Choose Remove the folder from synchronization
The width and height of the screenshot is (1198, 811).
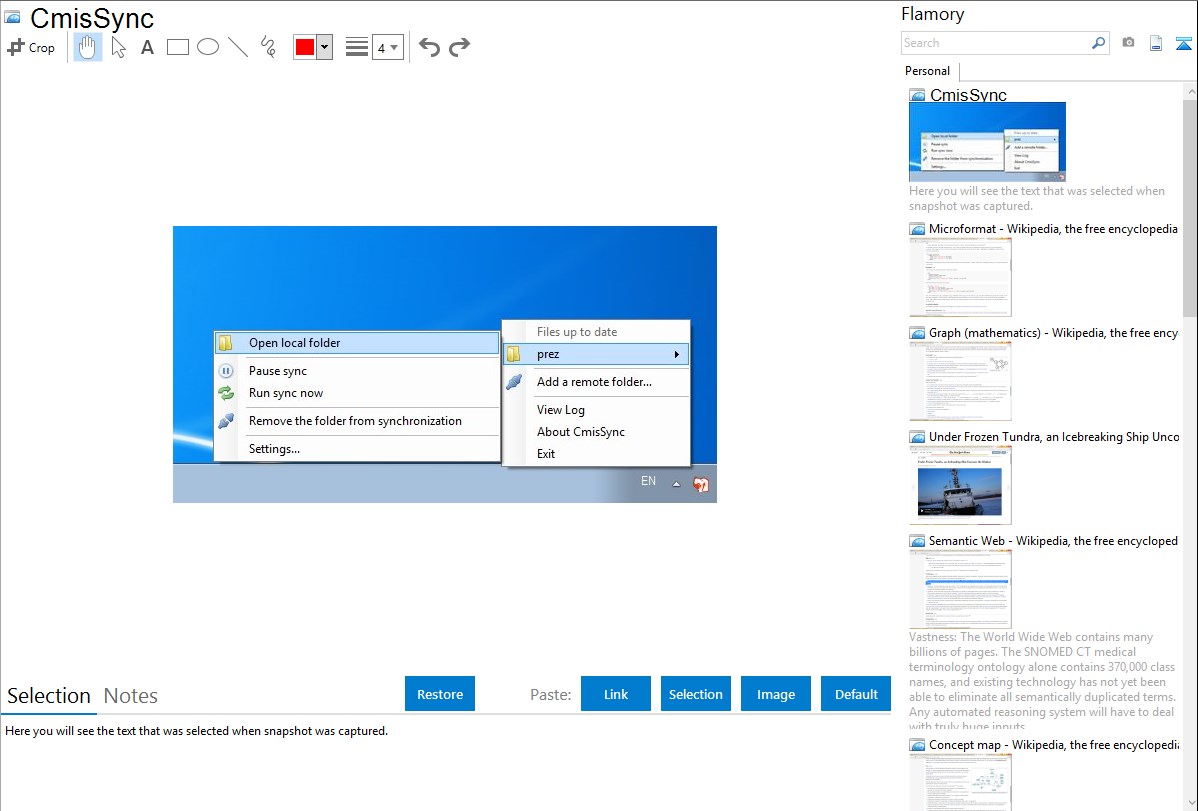pyautogui.click(x=357, y=420)
